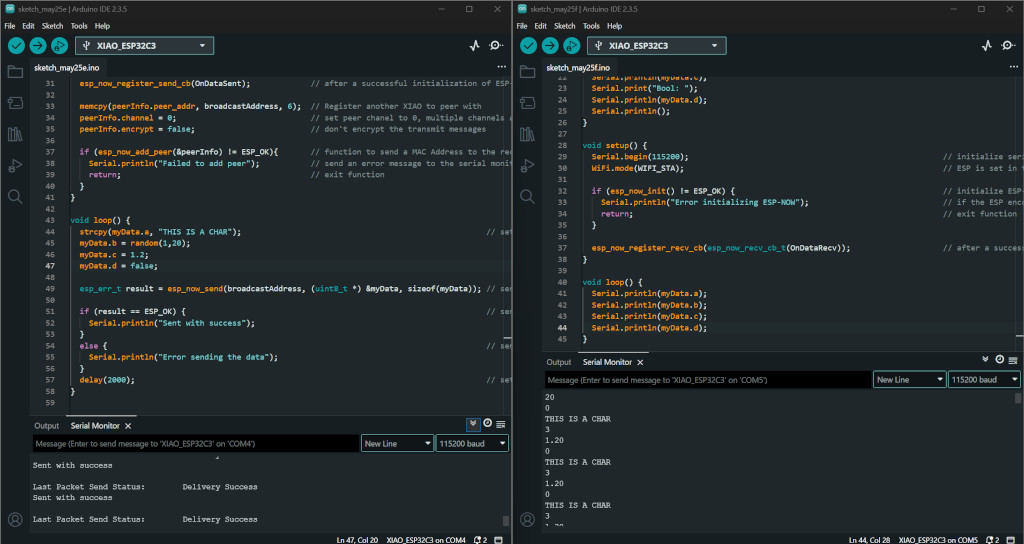Start Debugging in right sketch_may25f window
The height and width of the screenshot is (544, 1024).
click(x=571, y=46)
